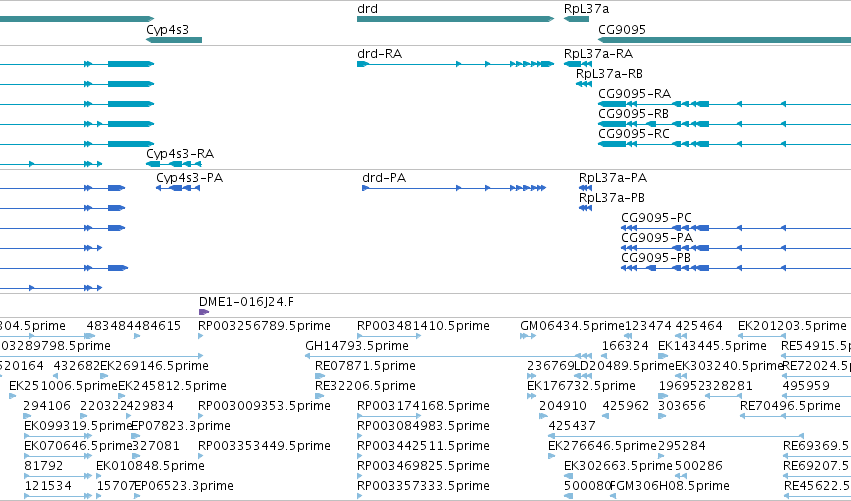Select the RP003174168.5prime EST label
The image size is (851, 501).
423,407
